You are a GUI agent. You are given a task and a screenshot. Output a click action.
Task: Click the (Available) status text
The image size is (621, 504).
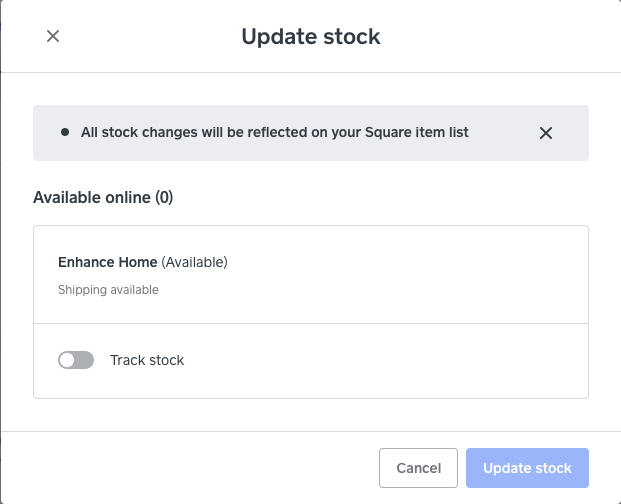pos(195,262)
